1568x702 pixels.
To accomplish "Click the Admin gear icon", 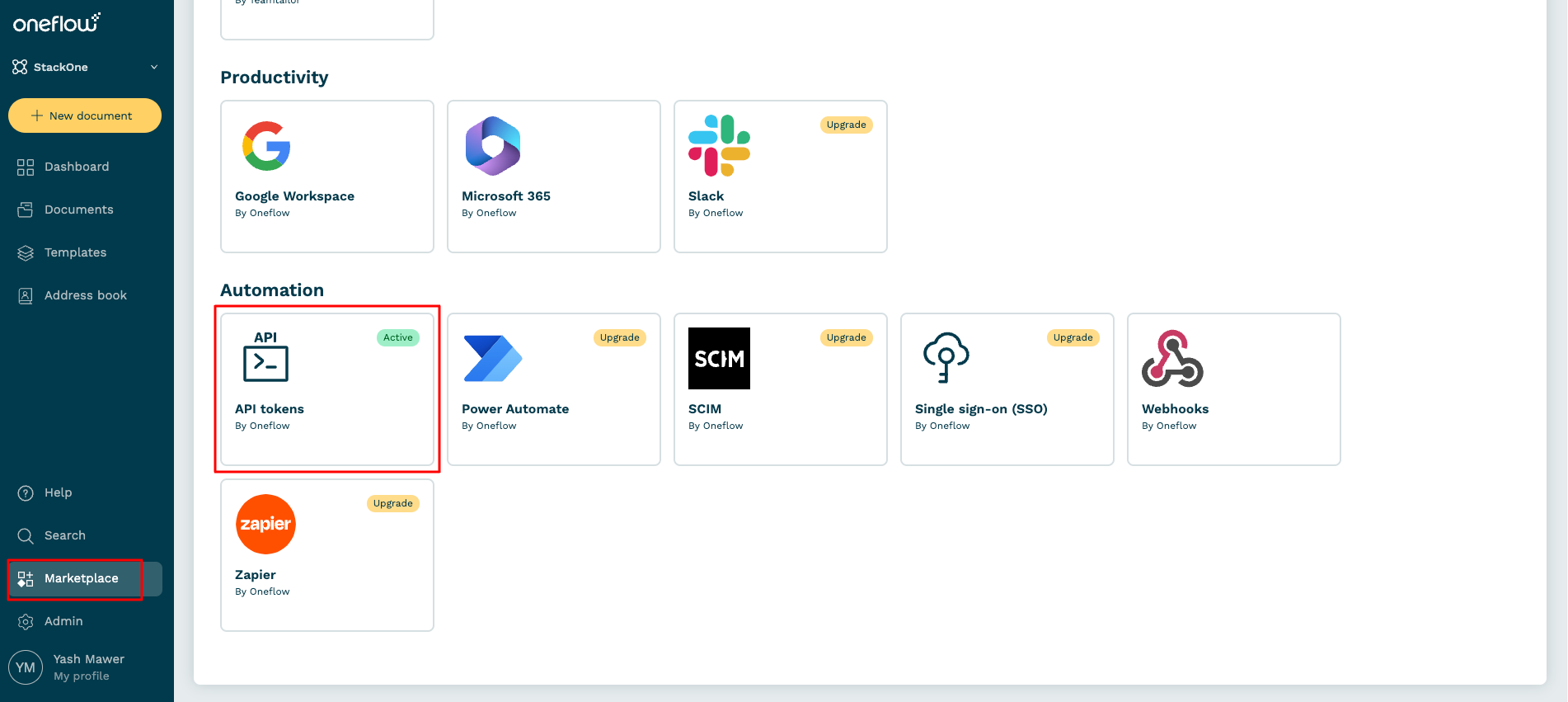I will [26, 622].
